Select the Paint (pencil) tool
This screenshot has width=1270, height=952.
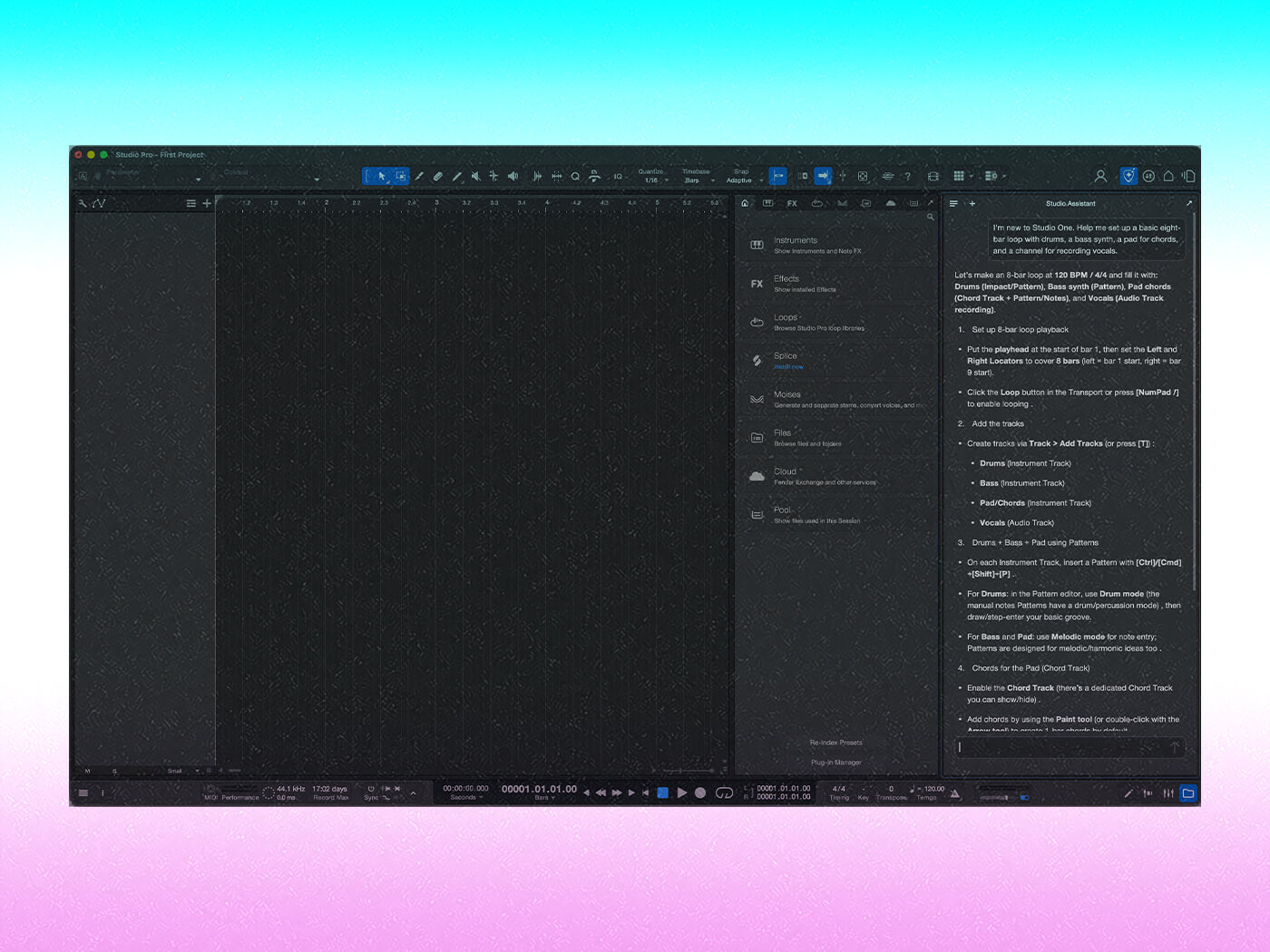tap(457, 176)
